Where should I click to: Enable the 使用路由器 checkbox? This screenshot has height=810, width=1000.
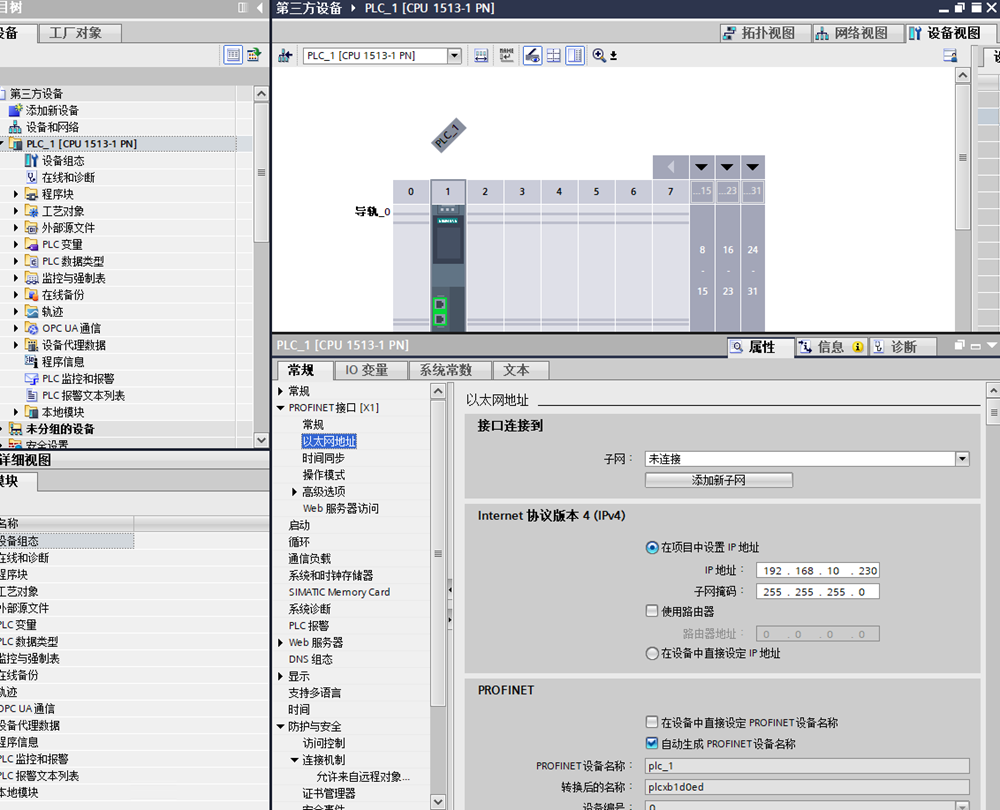click(x=652, y=611)
